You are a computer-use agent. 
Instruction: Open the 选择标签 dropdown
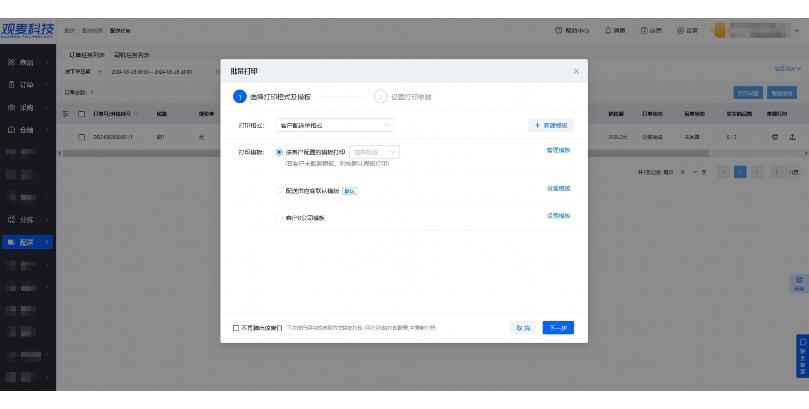point(374,152)
